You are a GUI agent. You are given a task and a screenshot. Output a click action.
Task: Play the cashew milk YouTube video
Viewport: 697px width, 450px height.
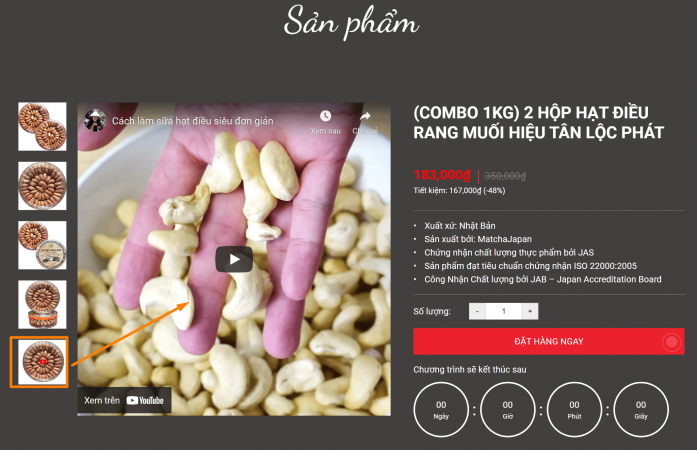pos(234,259)
